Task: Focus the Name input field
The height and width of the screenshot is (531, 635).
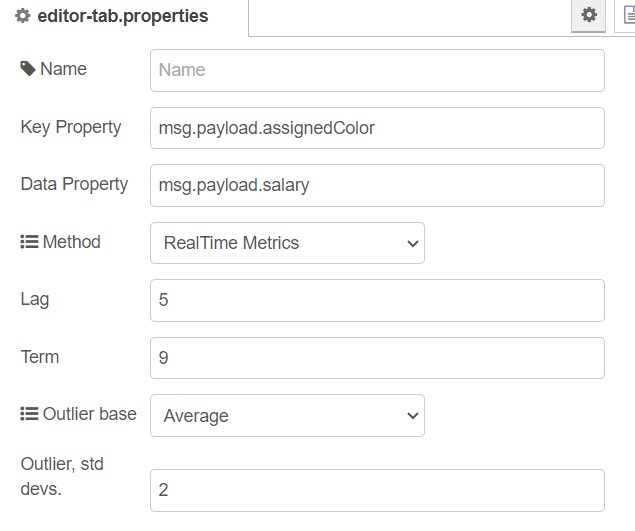Action: point(377,70)
